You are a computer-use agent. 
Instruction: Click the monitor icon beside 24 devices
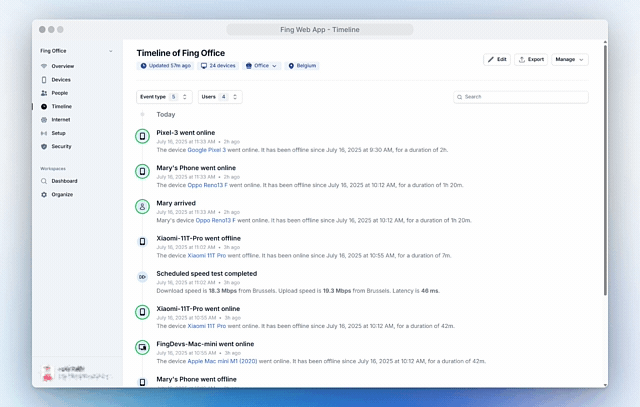pyautogui.click(x=204, y=66)
